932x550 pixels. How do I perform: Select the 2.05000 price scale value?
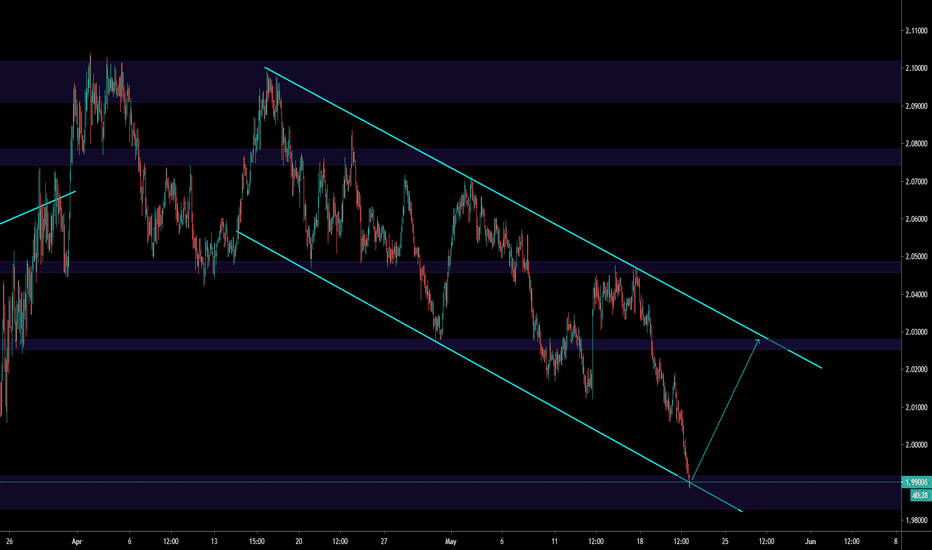916,256
